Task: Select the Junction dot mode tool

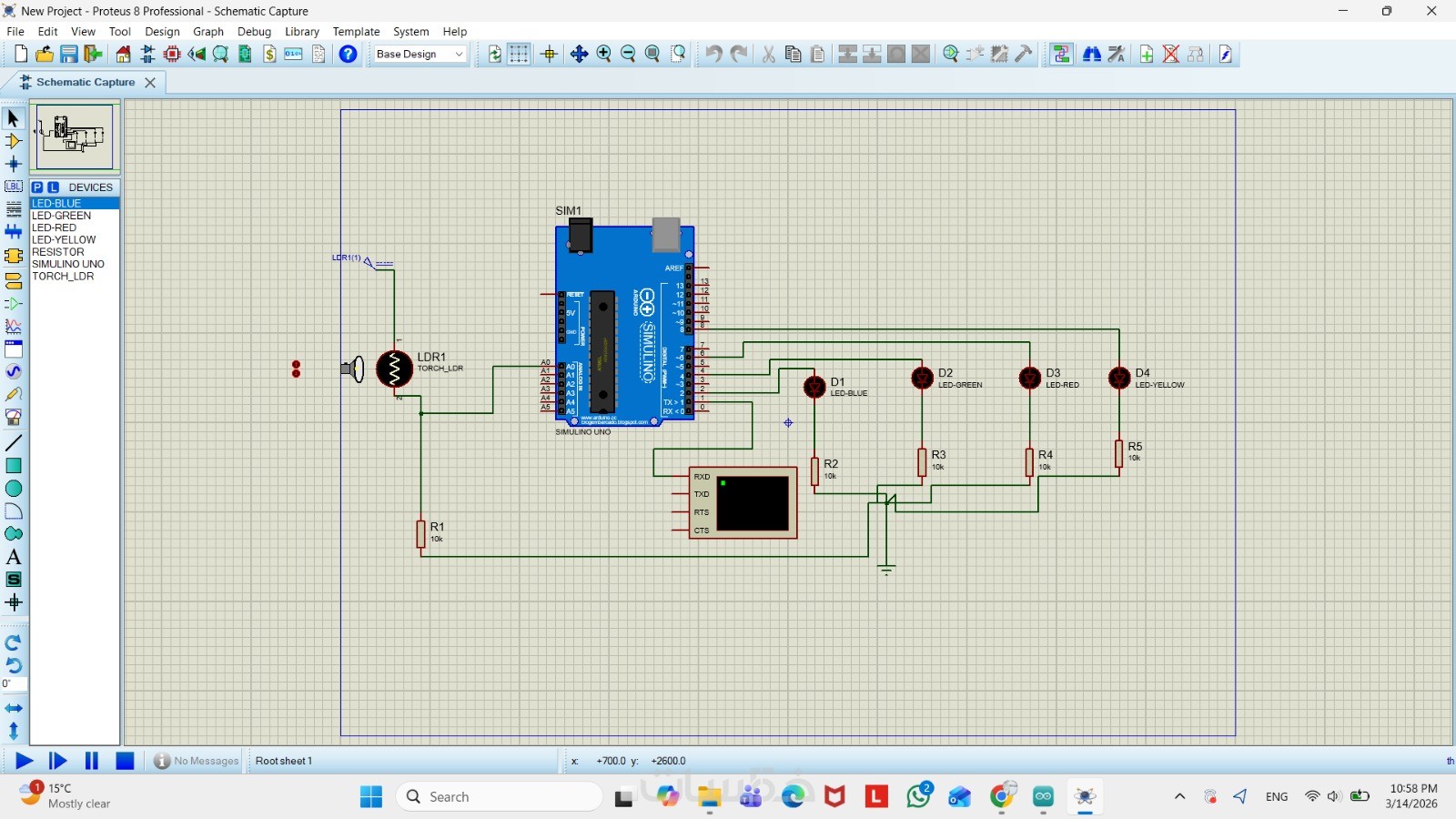Action: coord(13,164)
